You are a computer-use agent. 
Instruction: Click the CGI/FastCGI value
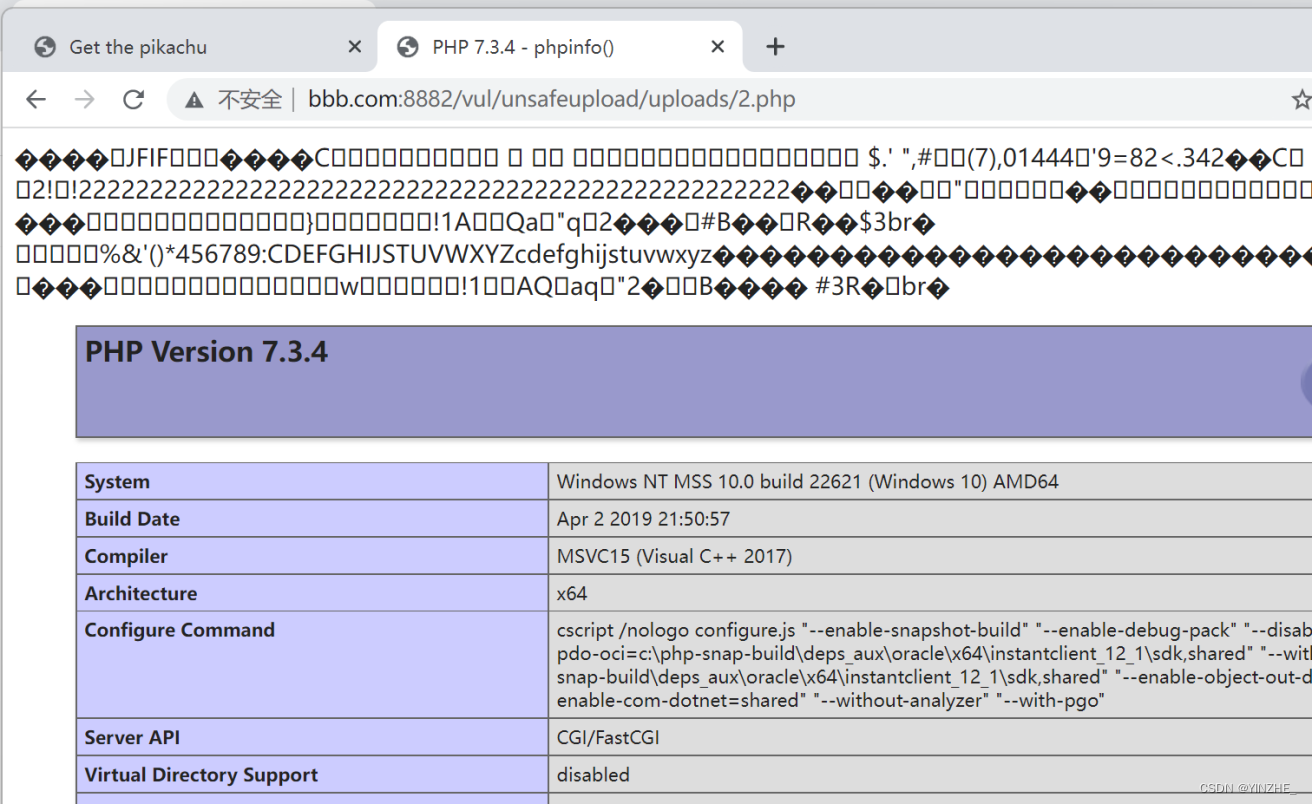click(x=608, y=738)
